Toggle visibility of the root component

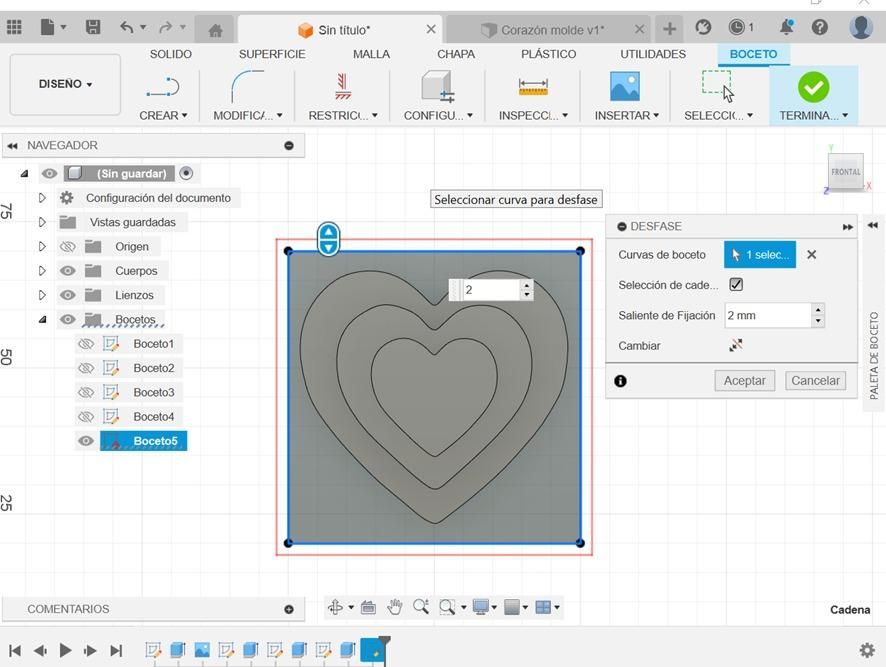[x=50, y=174]
